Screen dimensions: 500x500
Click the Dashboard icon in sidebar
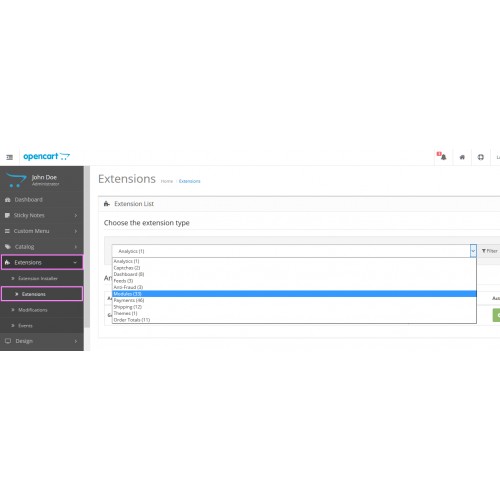pos(8,200)
